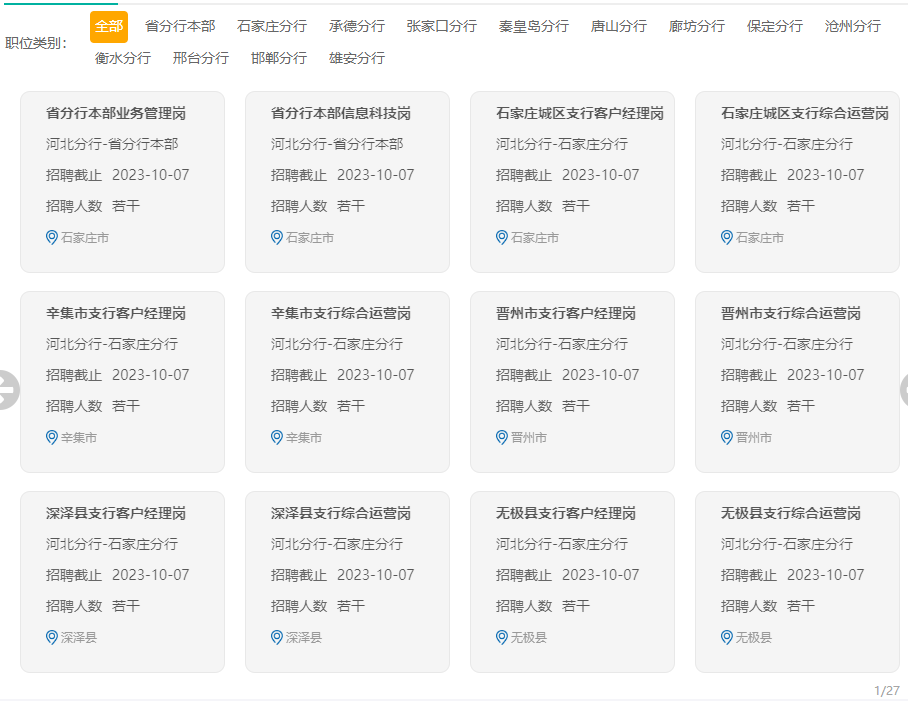Click 河北分行-省分行本部 in 信息科技岗 card

(x=337, y=144)
